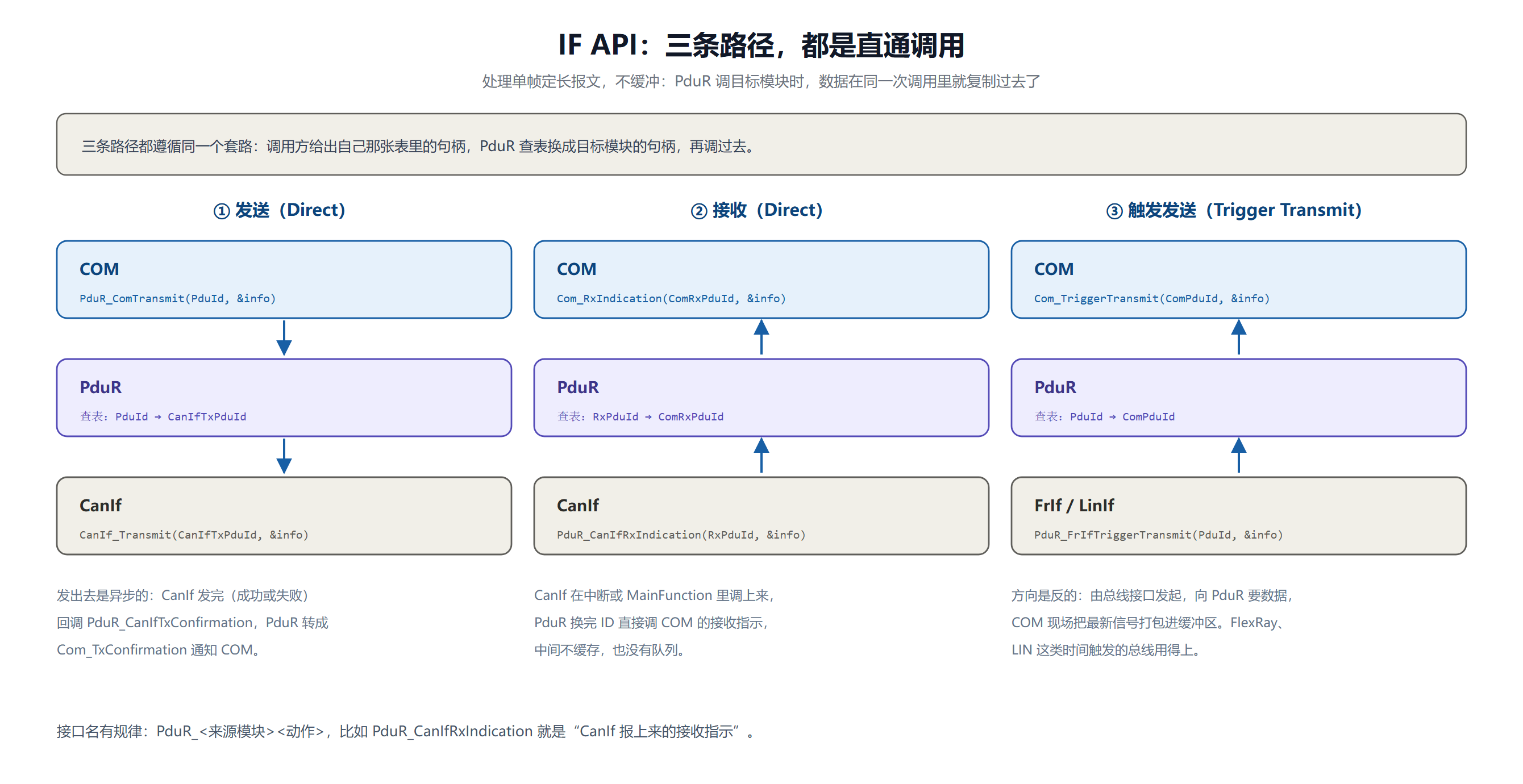Viewport: 1523px width, 784px height.
Task: Click line '方向是反的：由总线接口发起，向 PduR 要数据'
Action: point(1152,595)
